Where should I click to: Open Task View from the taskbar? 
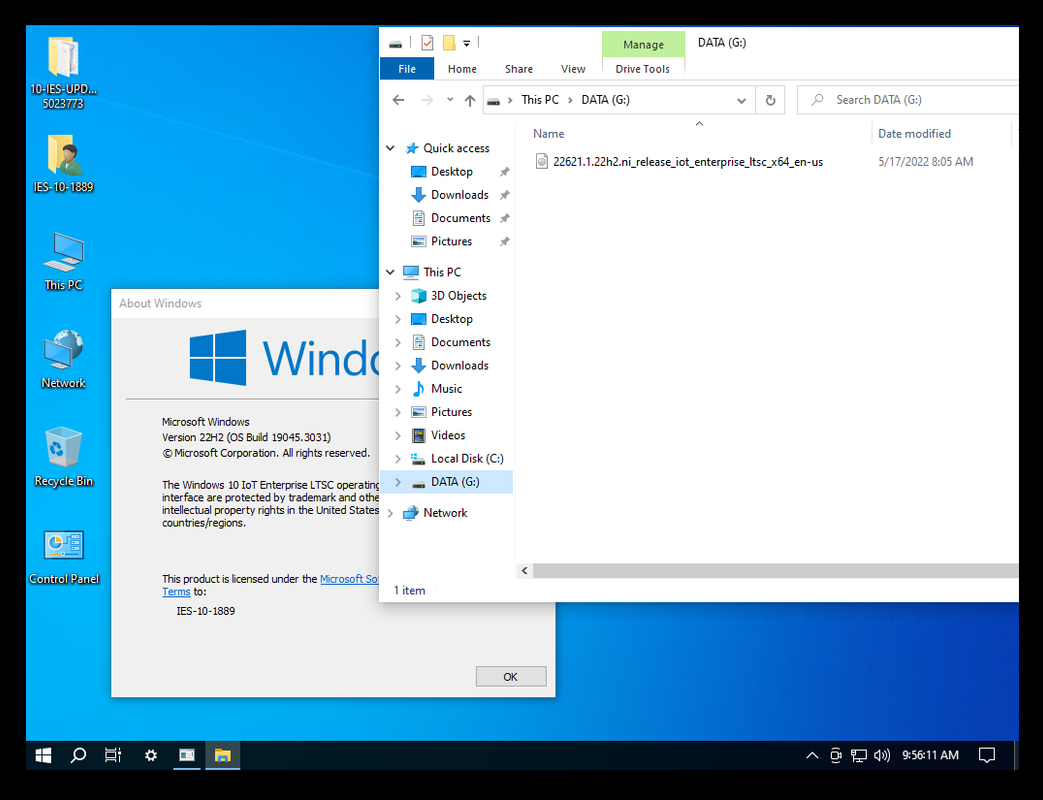(x=113, y=755)
